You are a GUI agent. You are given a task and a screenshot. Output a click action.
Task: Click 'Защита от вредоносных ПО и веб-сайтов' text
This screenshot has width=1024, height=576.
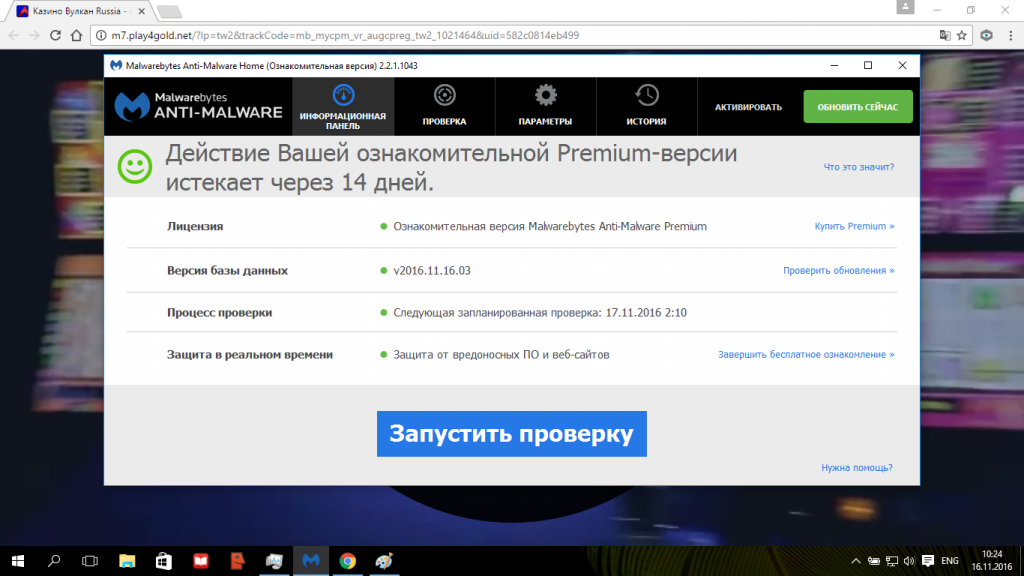[501, 355]
